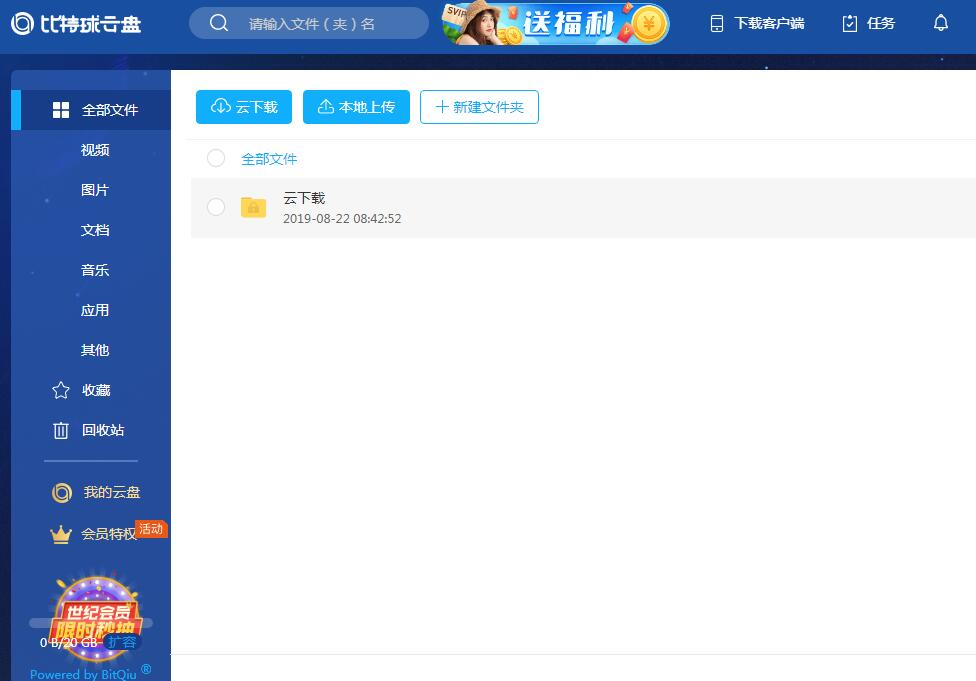
Task: Open notifications with the bell icon
Action: (941, 24)
